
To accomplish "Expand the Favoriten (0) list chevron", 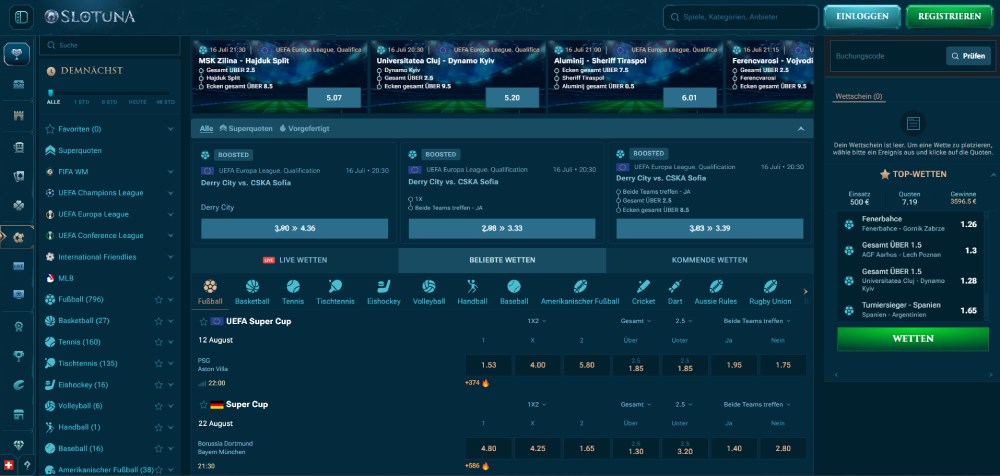I will [170, 129].
